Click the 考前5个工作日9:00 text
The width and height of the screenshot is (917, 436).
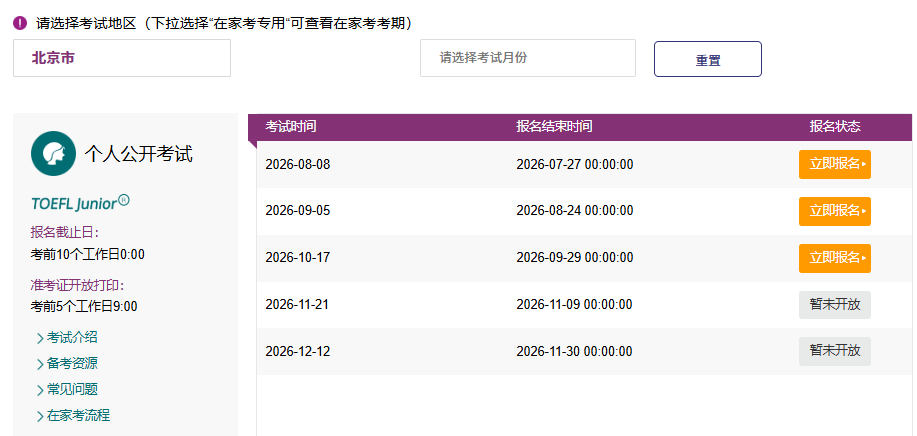click(x=84, y=306)
